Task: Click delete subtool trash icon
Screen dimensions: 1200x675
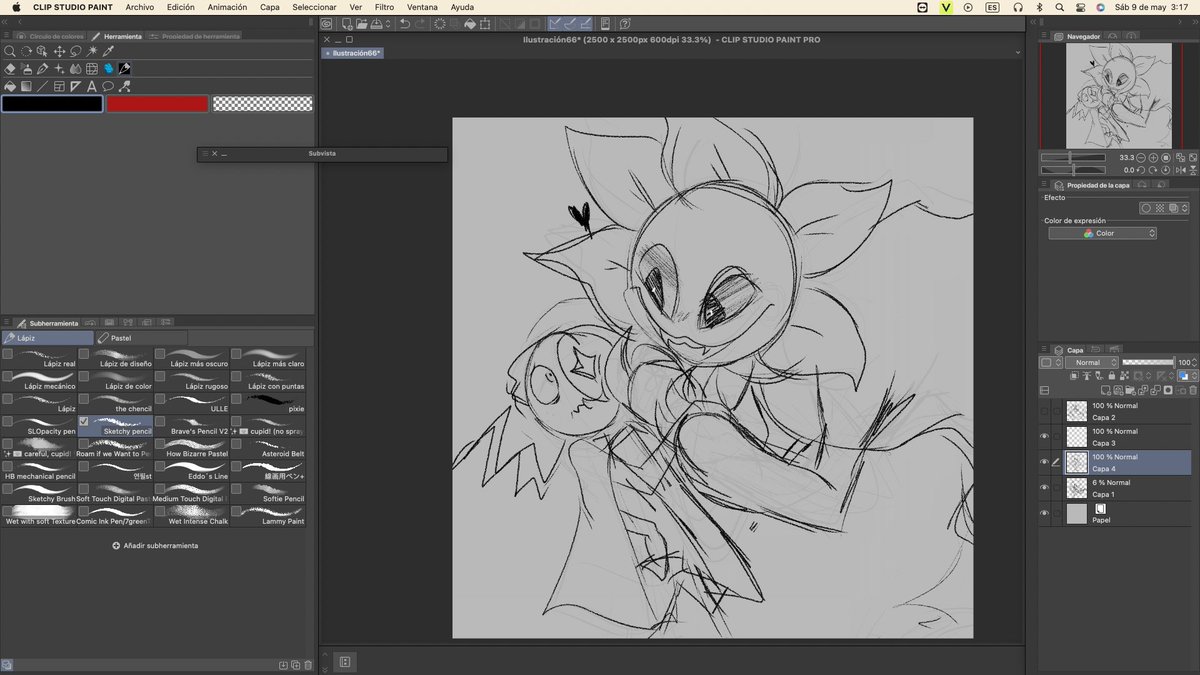Action: coord(308,665)
